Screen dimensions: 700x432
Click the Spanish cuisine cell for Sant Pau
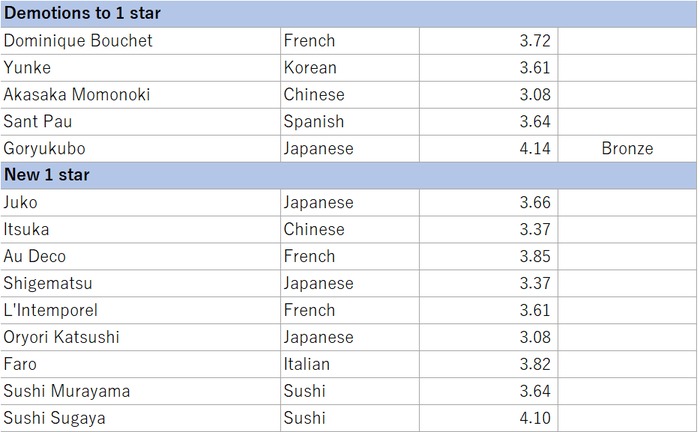pyautogui.click(x=350, y=122)
